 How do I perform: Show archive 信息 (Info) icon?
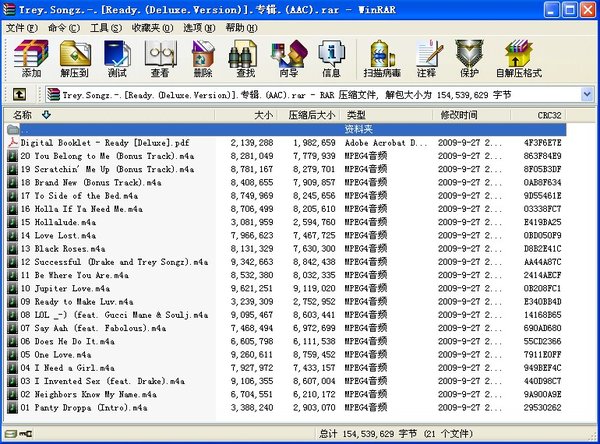[x=331, y=59]
